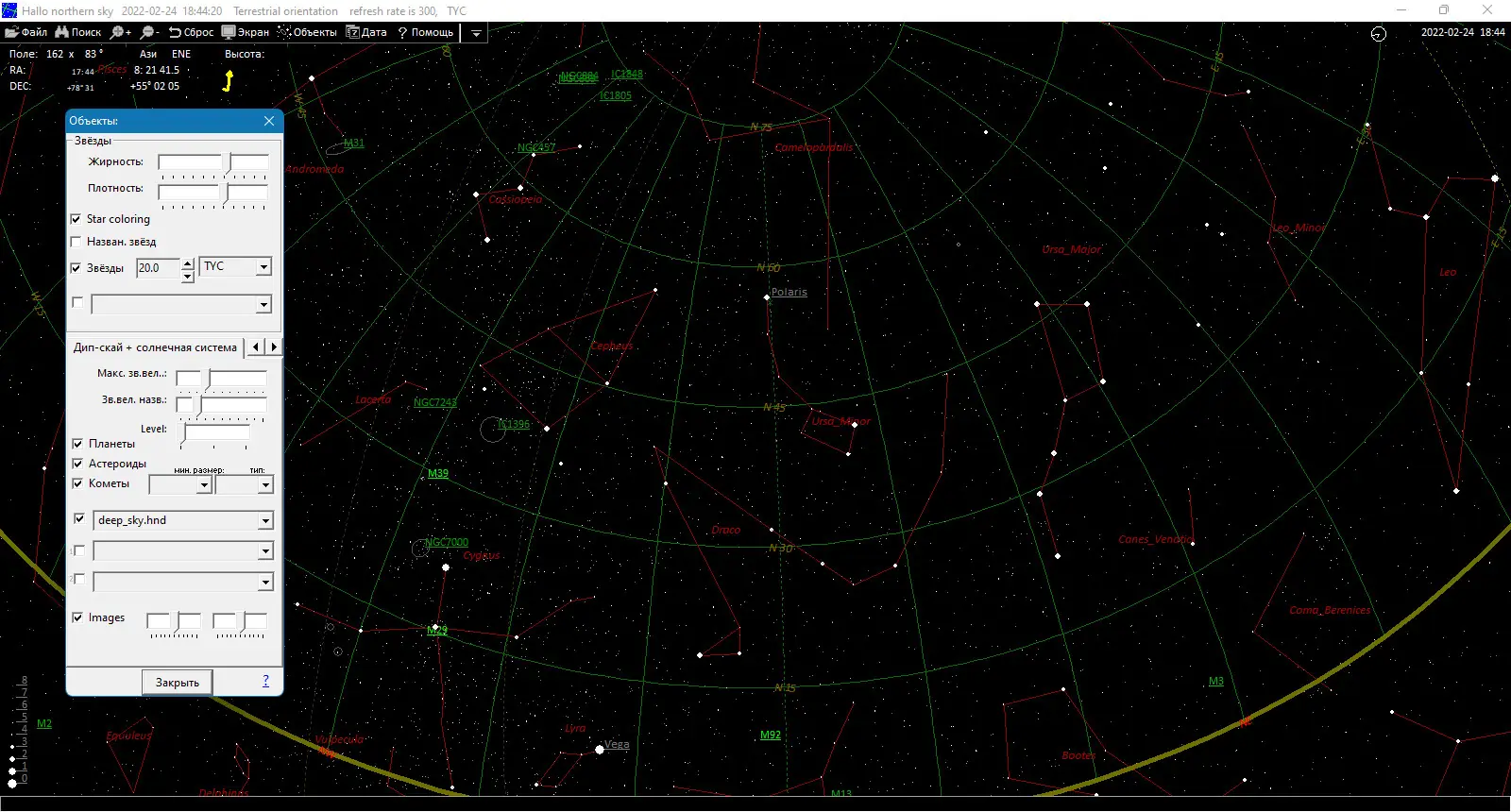The height and width of the screenshot is (812, 1511).
Task: Uncheck the Звёзды checkbox
Action: tap(76, 268)
